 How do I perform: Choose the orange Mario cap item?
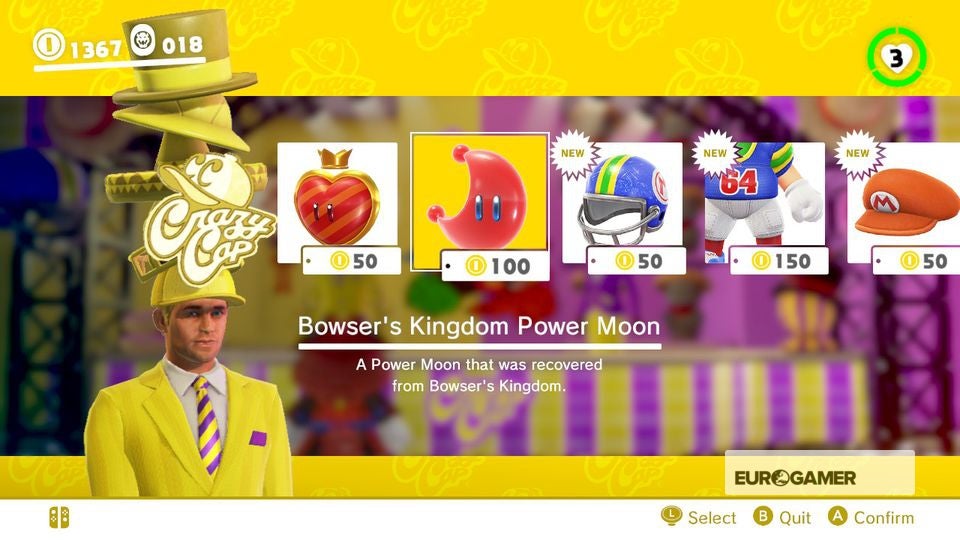904,202
